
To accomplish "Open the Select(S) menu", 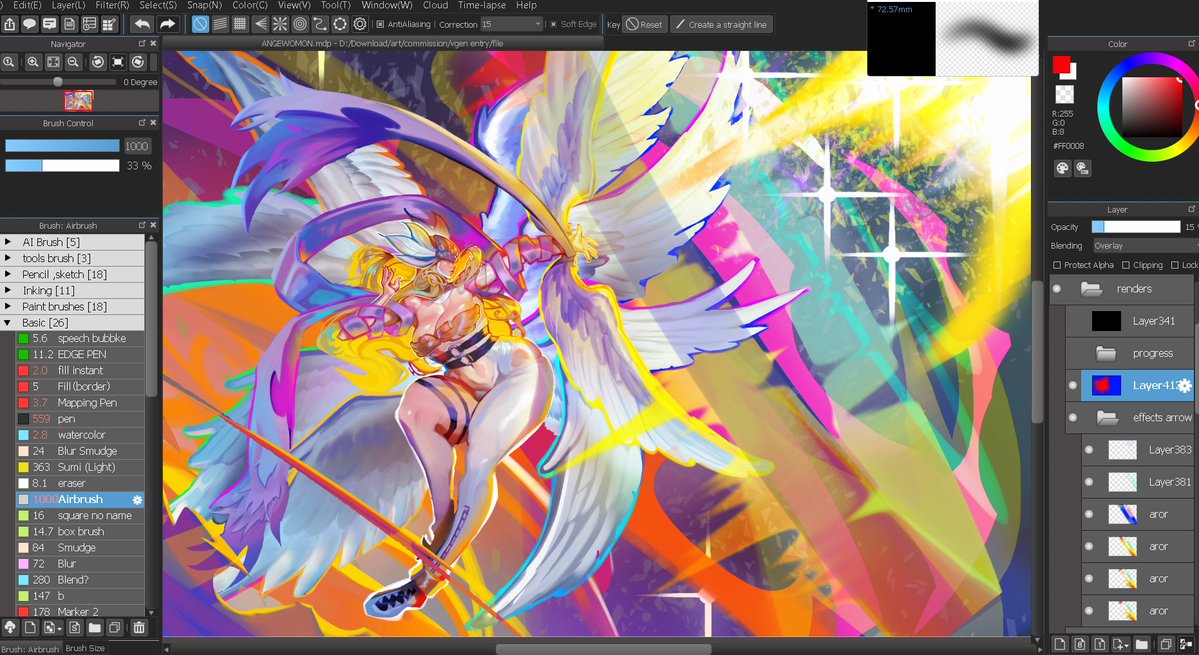I will click(x=158, y=5).
